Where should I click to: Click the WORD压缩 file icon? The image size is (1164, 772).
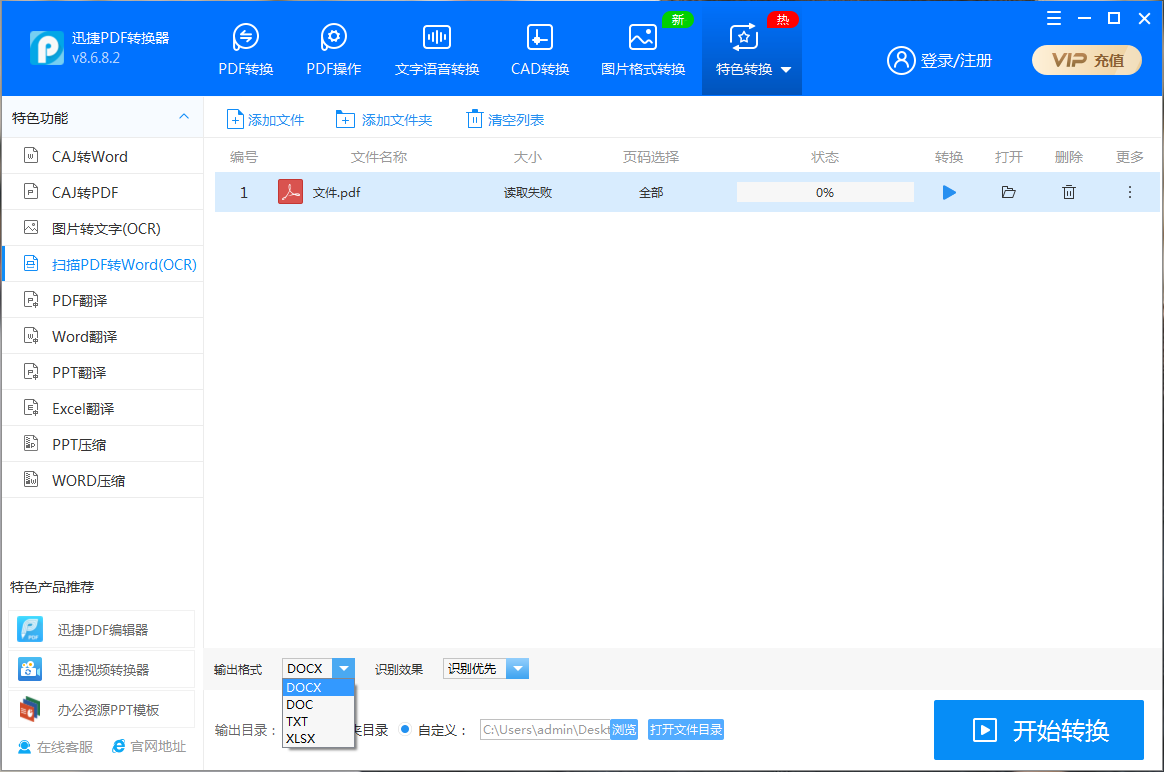(31, 479)
